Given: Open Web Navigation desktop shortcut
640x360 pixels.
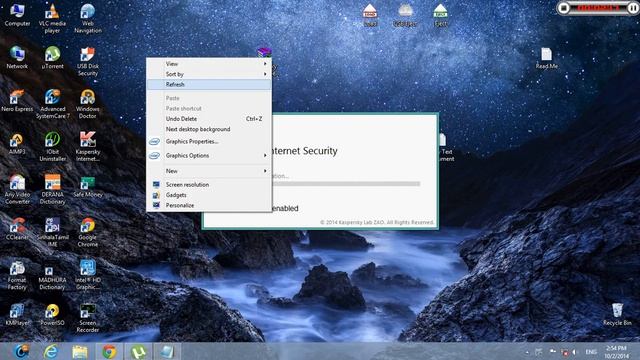Looking at the screenshot, I should click(88, 18).
